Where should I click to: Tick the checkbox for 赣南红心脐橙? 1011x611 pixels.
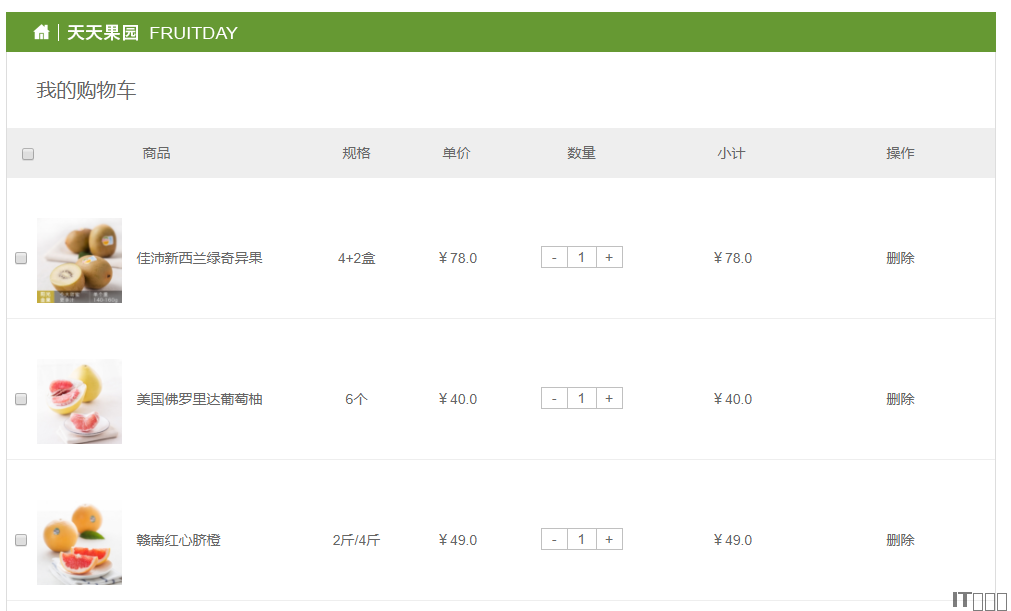[x=21, y=540]
